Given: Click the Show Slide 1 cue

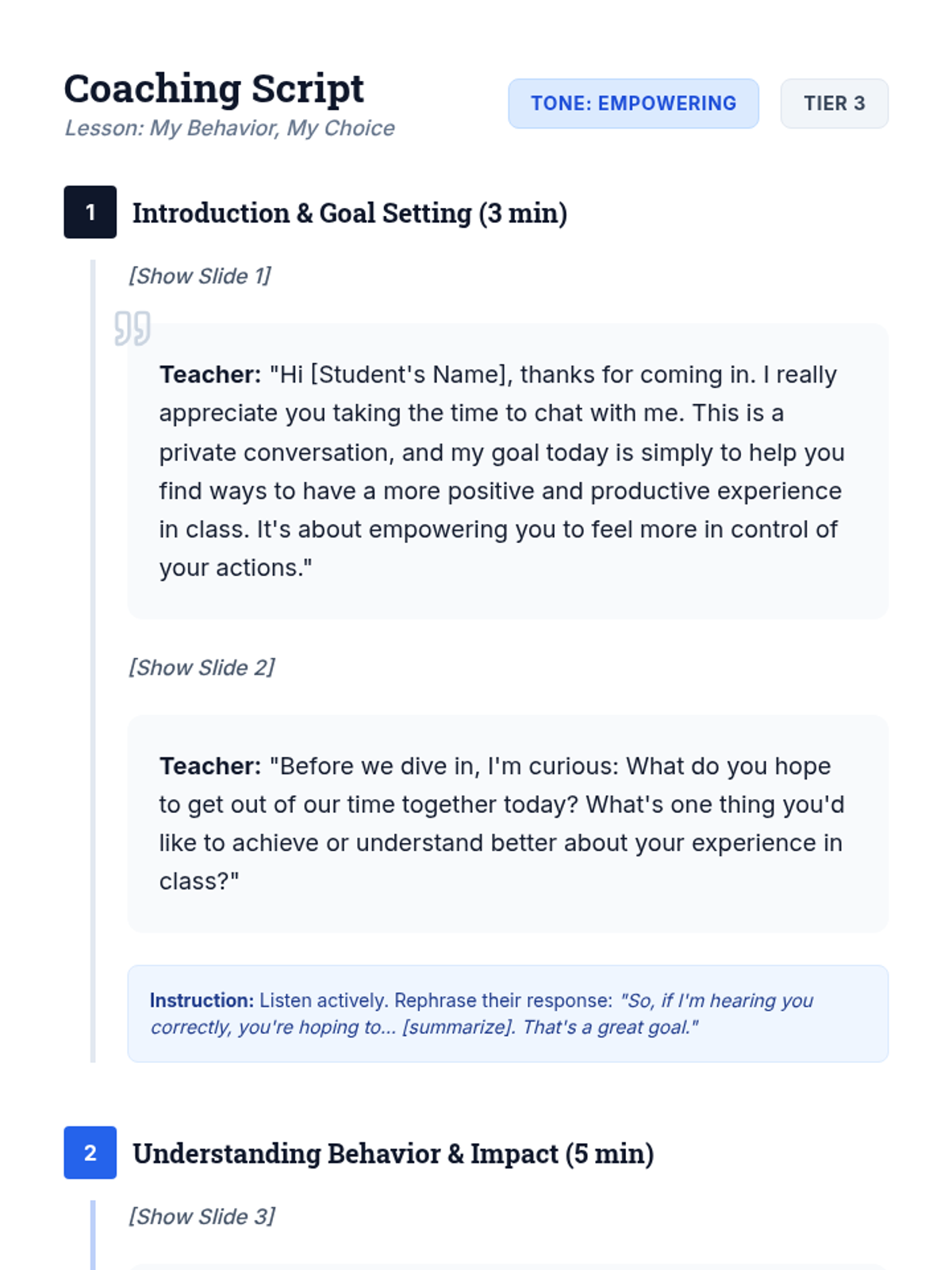Looking at the screenshot, I should click(200, 276).
